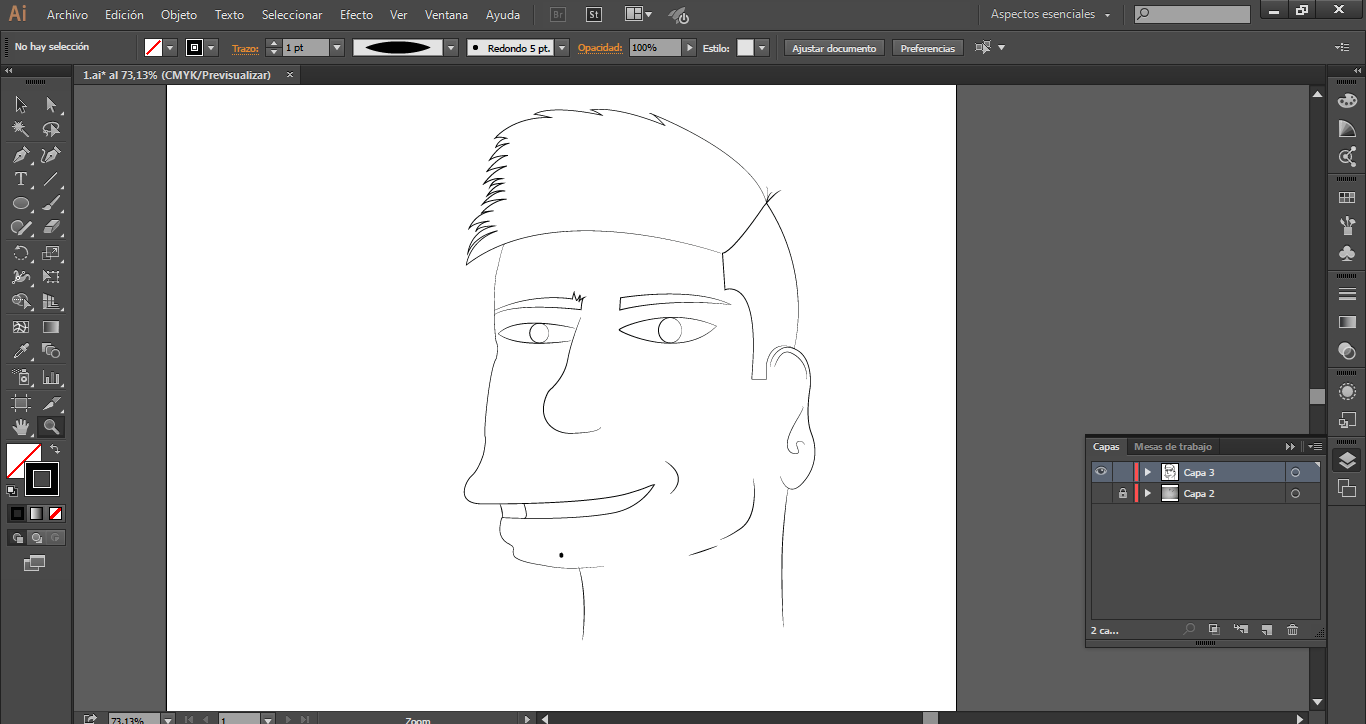Viewport: 1366px width, 724px height.
Task: Choose the Eyedropper tool
Action: pyautogui.click(x=20, y=352)
